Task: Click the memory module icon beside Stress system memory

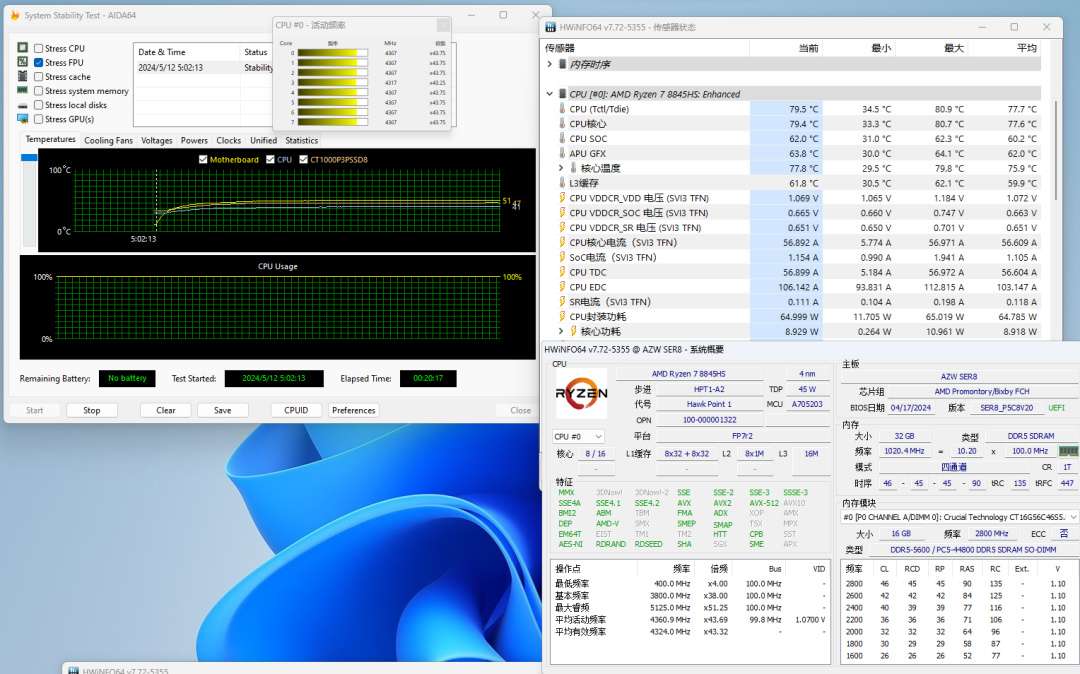Action: [x=23, y=90]
